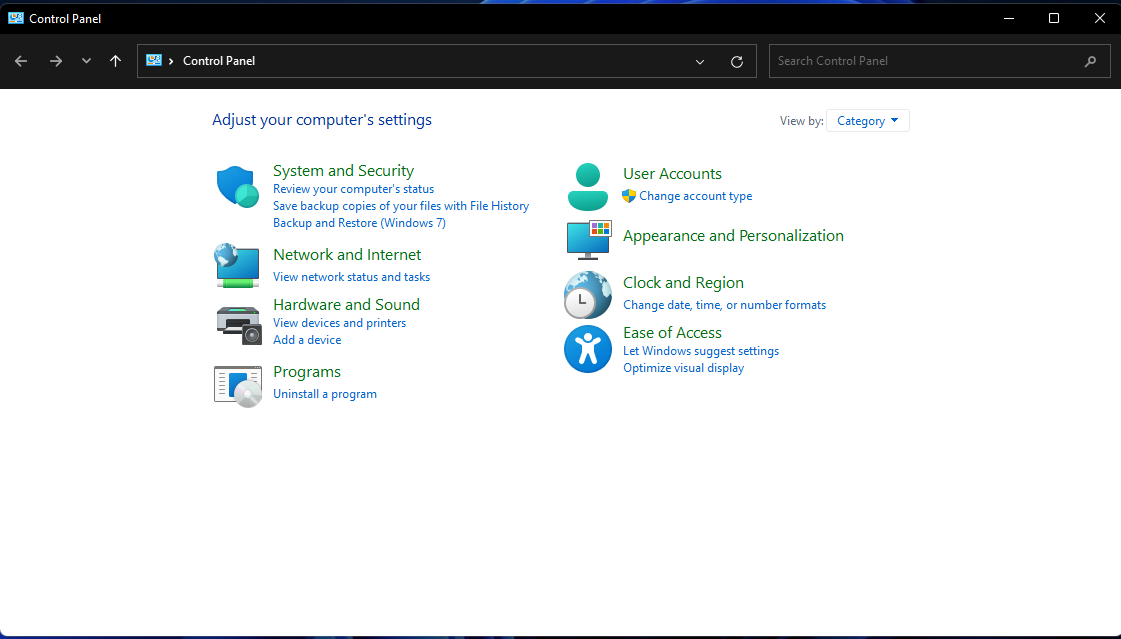Open Appearance and Personalization heading
Screen dimensions: 1121x639
click(733, 236)
